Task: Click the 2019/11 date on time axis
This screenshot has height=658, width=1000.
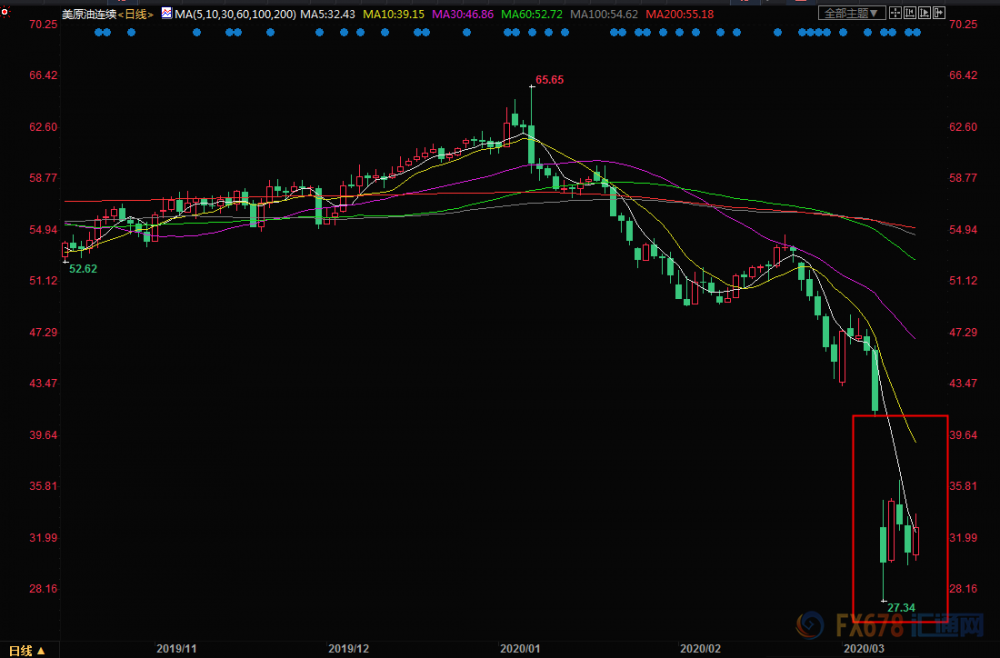Action: [177, 648]
